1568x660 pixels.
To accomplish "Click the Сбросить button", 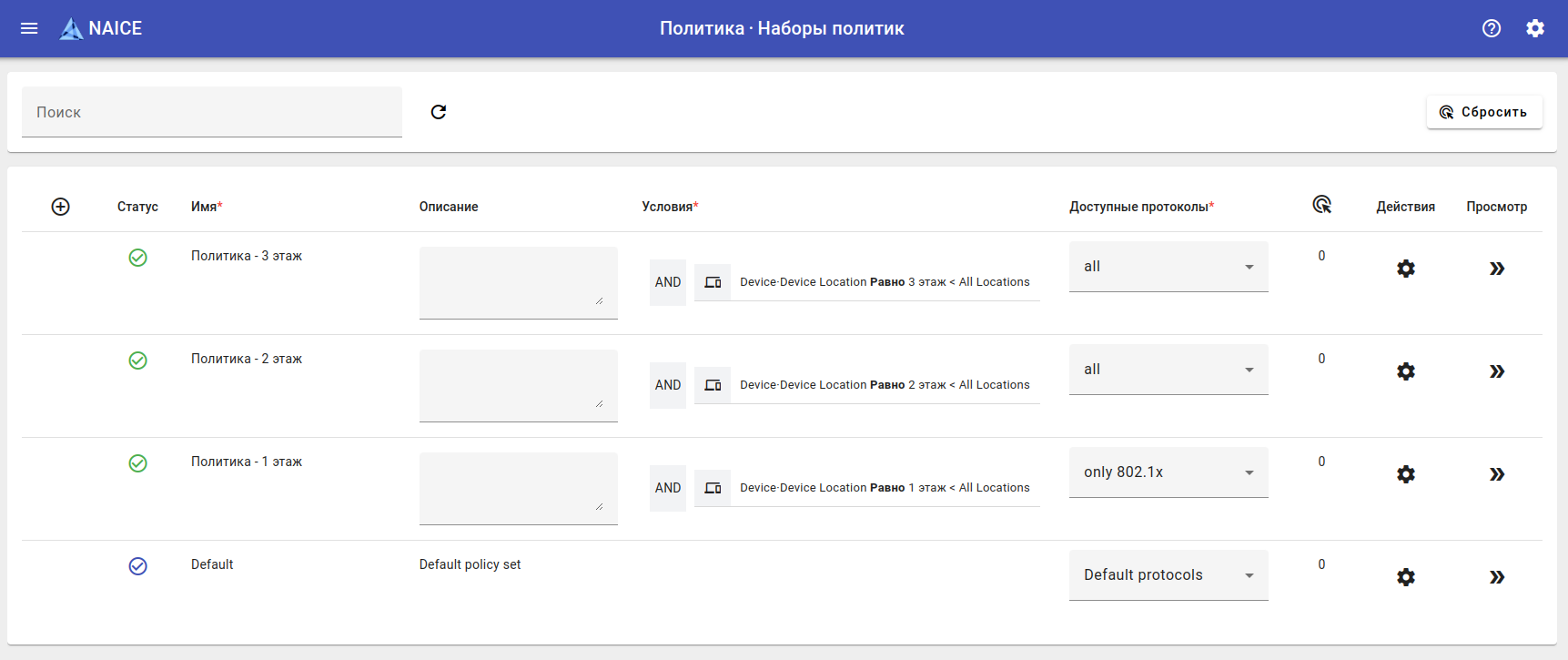I will coord(1484,112).
